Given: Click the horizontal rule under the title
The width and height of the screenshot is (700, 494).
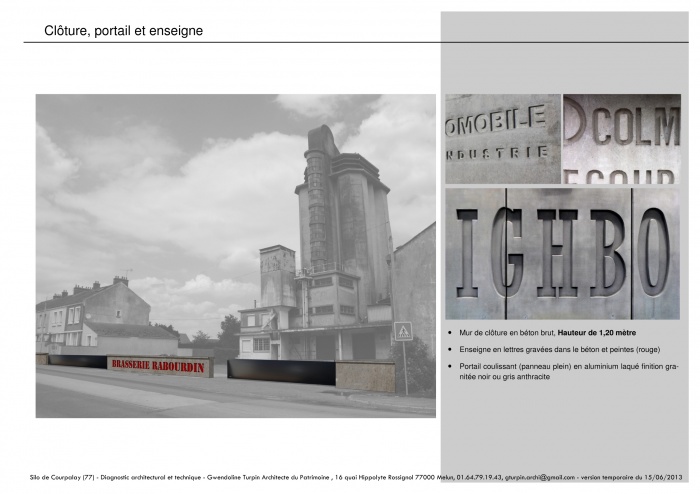Looking at the screenshot, I should pyautogui.click(x=350, y=43).
